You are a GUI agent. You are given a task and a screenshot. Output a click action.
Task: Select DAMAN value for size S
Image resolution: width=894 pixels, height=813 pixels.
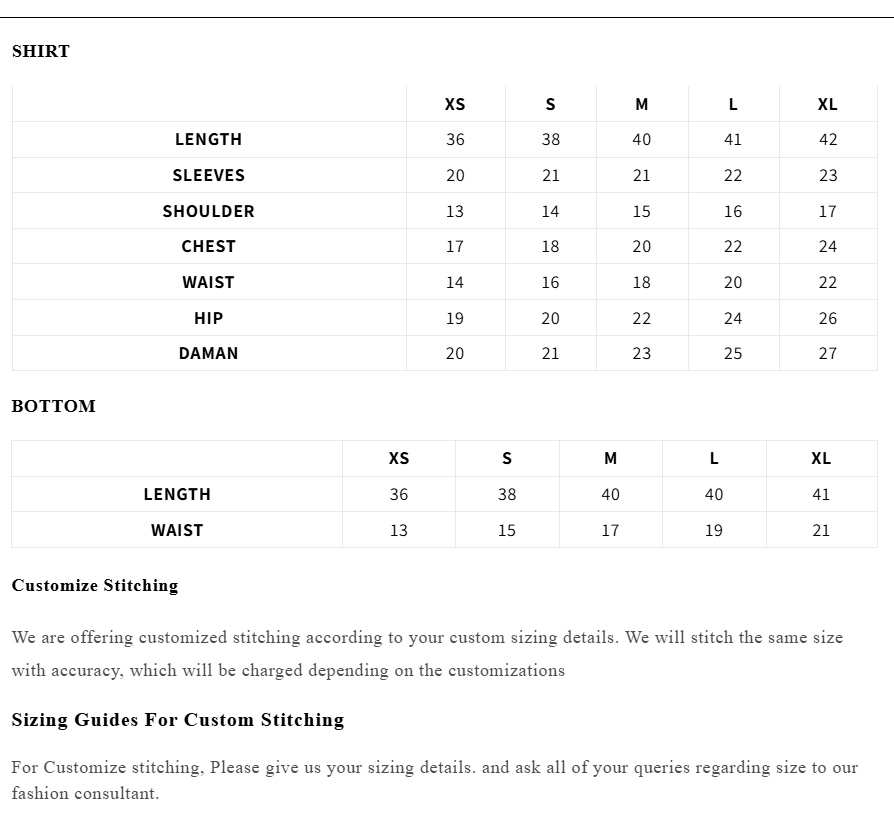tap(551, 353)
